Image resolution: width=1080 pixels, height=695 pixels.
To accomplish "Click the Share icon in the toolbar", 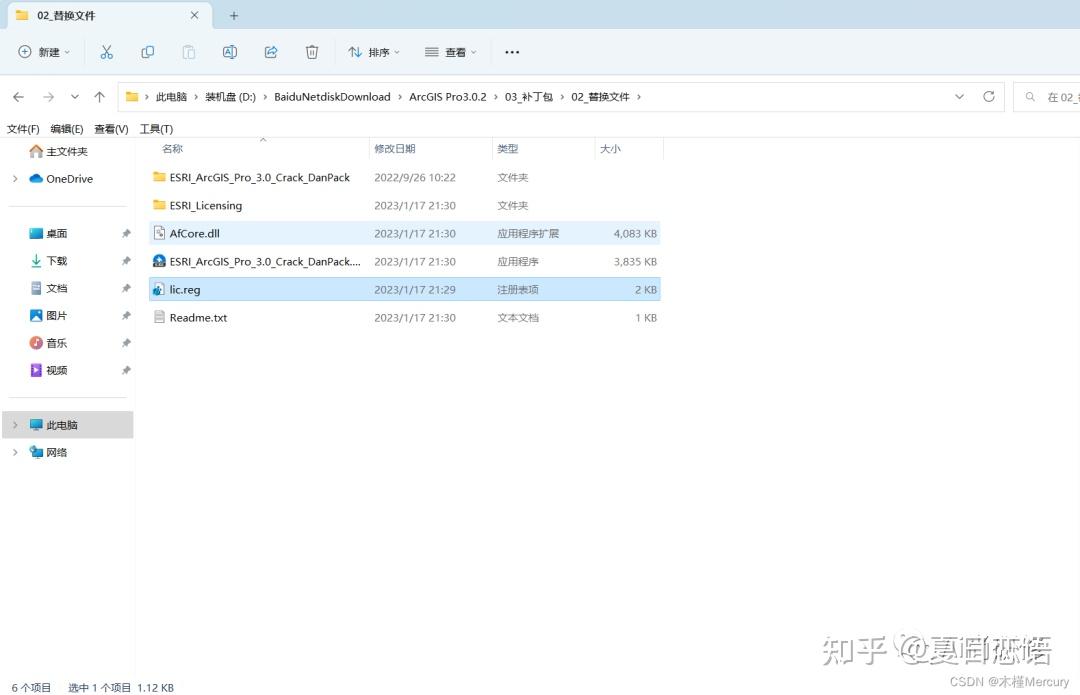I will click(270, 52).
